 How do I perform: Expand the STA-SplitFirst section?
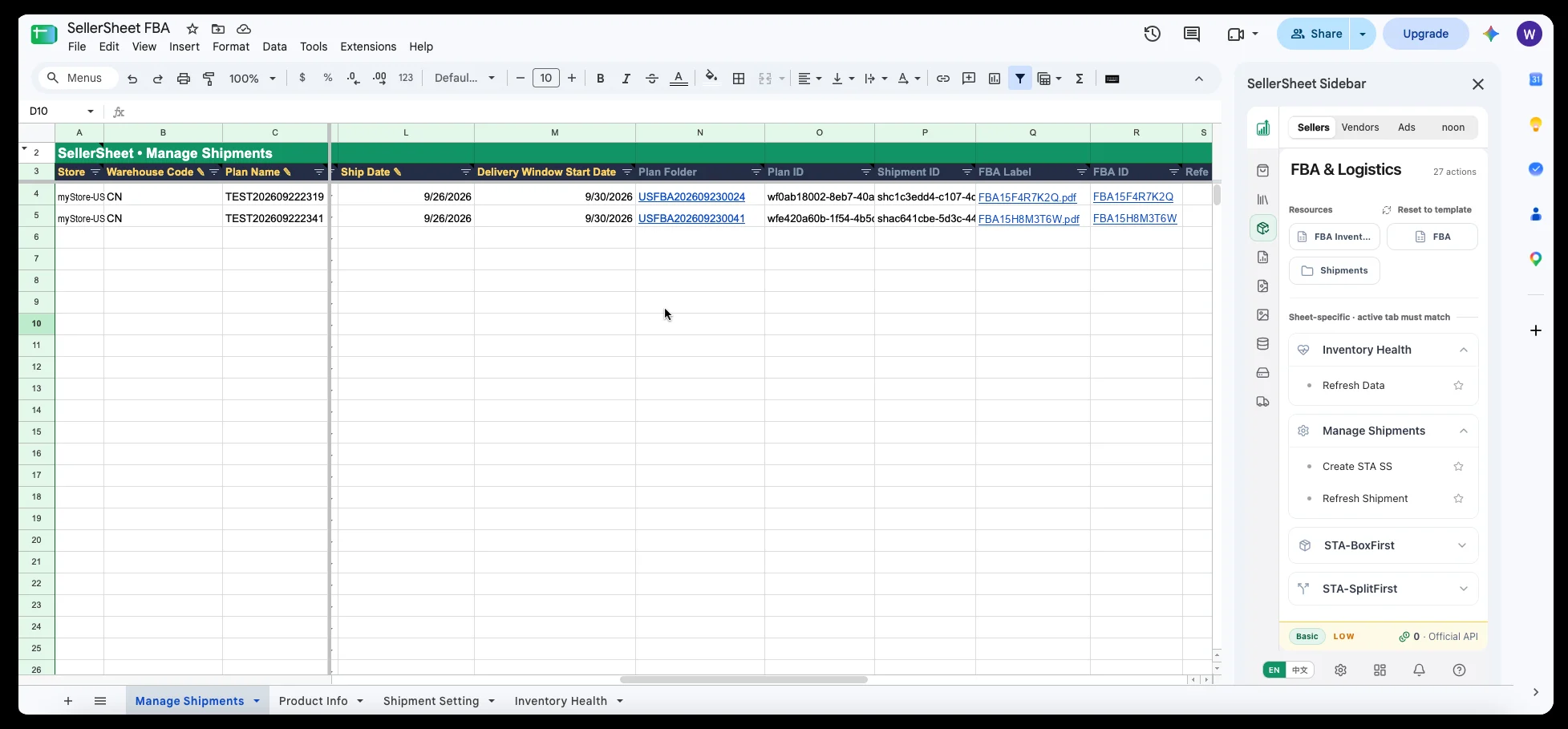click(x=1464, y=589)
